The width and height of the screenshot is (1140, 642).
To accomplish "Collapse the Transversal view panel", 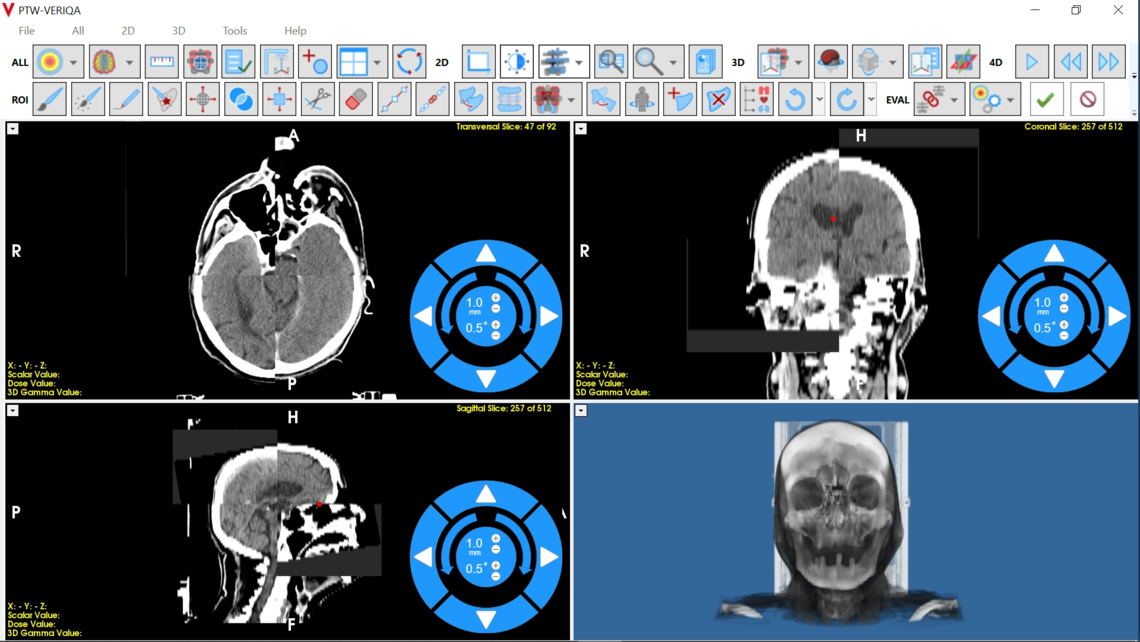I will (12, 128).
